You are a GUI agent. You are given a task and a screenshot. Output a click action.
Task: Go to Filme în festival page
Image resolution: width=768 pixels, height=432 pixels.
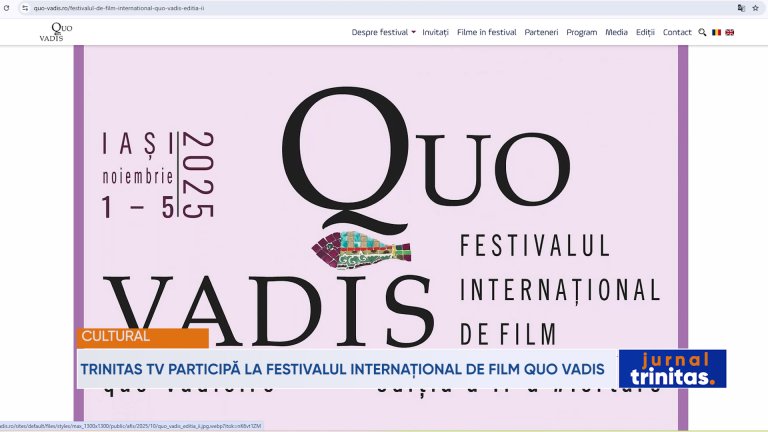click(486, 32)
